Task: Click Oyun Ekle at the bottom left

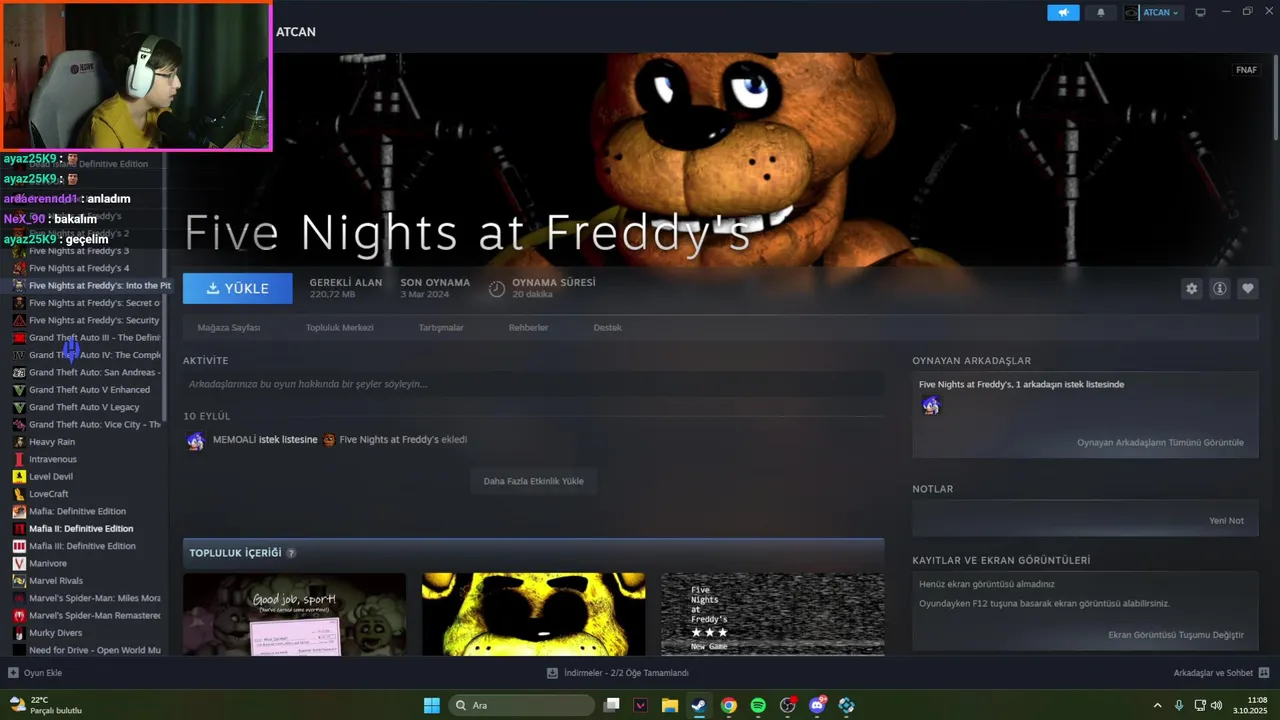Action: (35, 673)
